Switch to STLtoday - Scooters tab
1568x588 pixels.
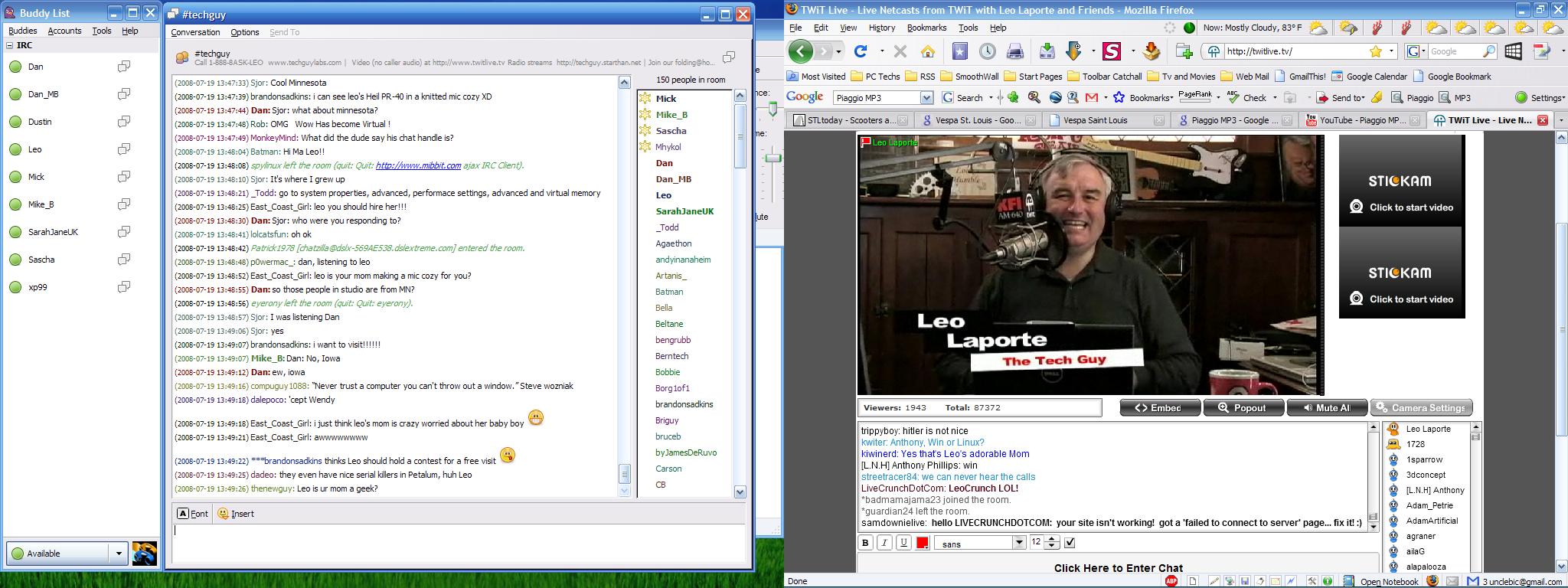pos(850,120)
